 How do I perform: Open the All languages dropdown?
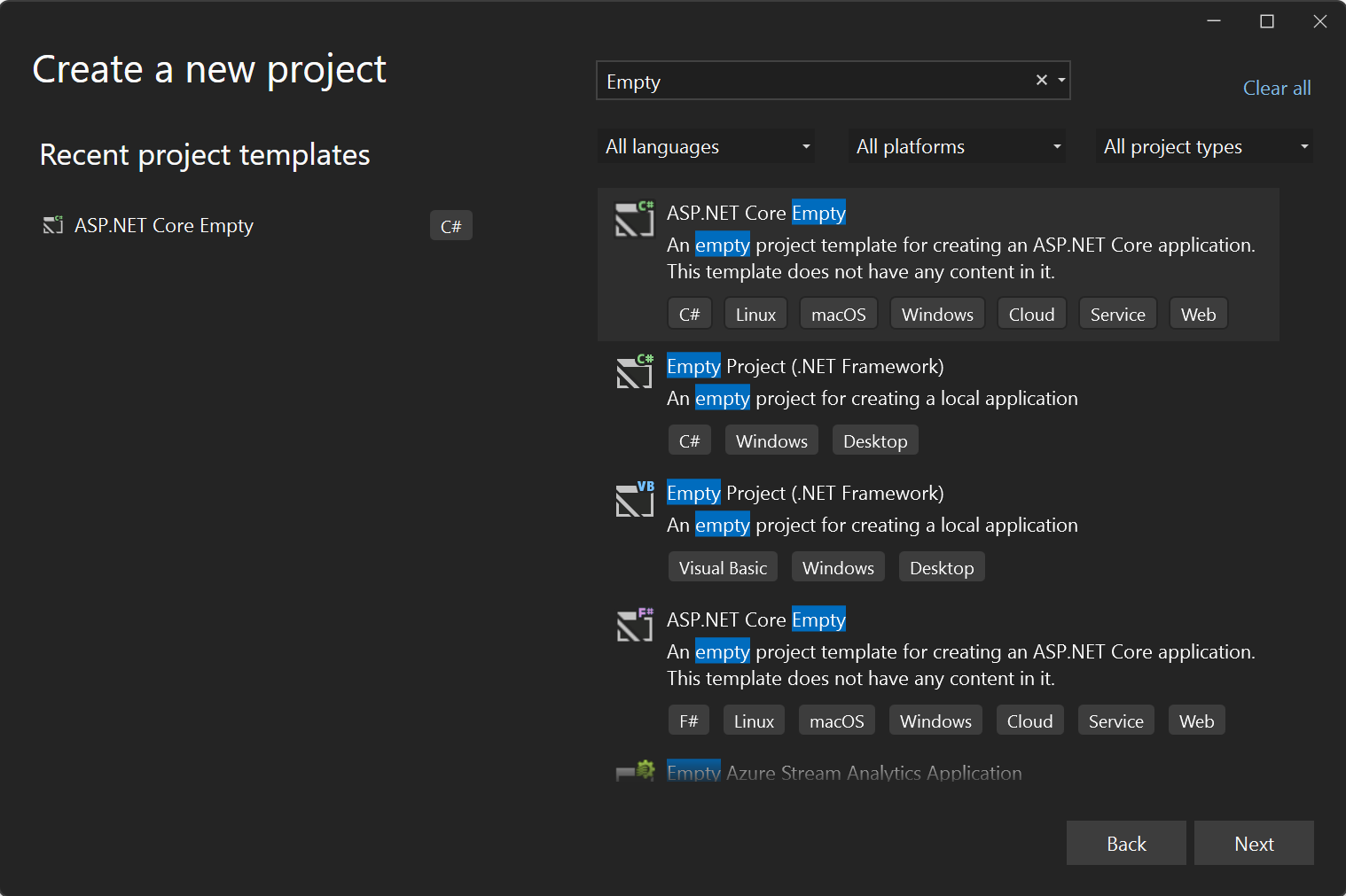(706, 146)
